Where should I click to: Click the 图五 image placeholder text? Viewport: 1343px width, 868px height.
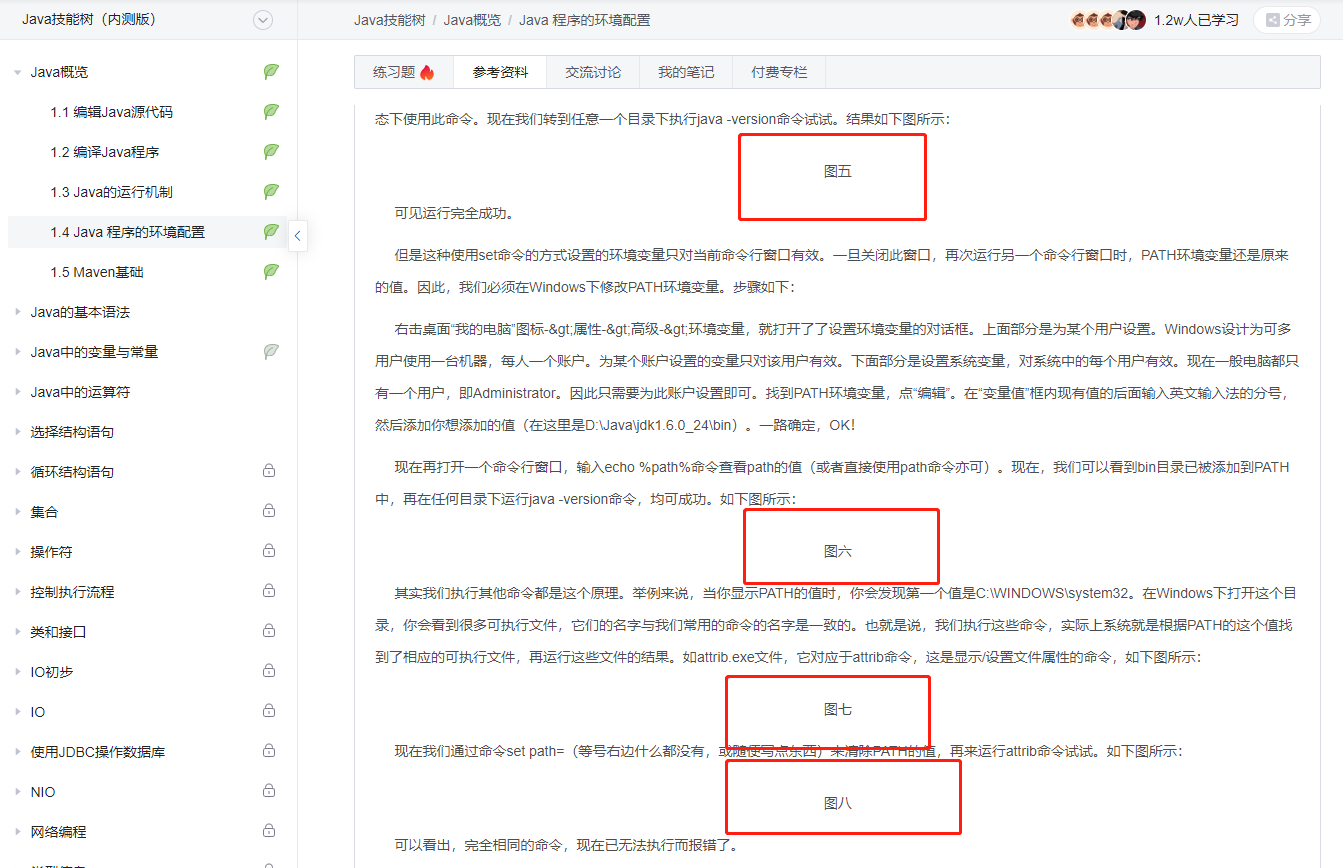(838, 171)
